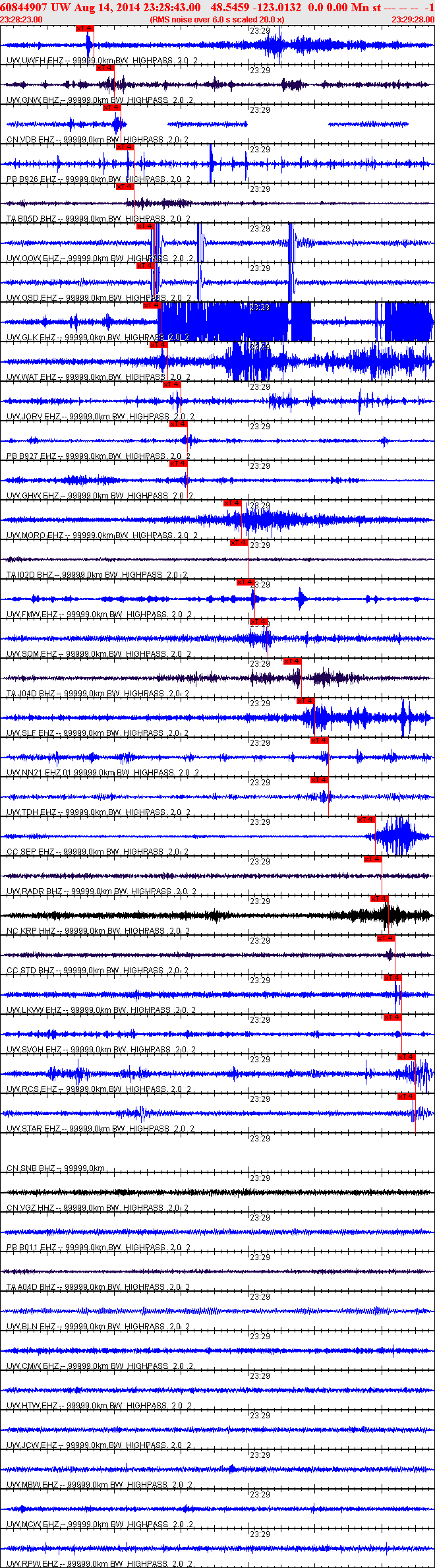Select the UW.GHW EHZ station label
This screenshot has width=435, height=1568.
[x=32, y=496]
